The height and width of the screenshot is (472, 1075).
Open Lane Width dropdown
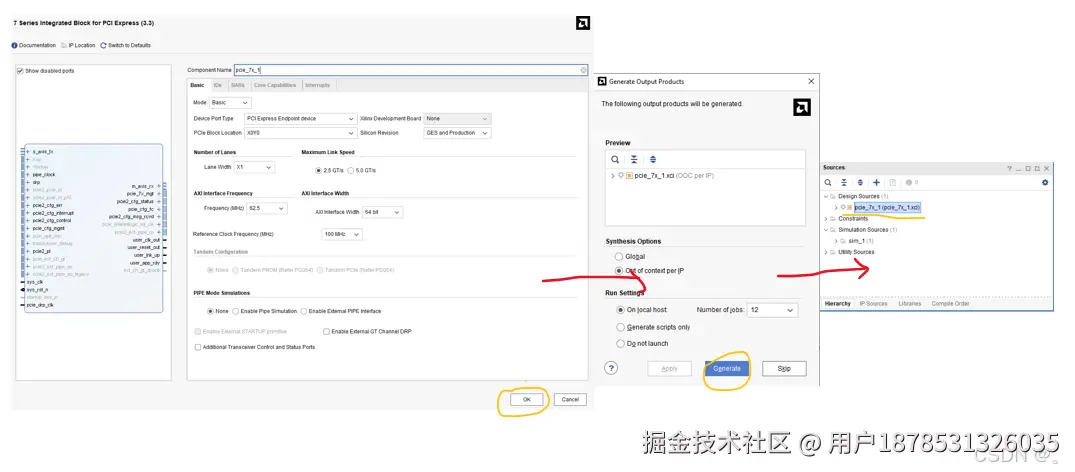(254, 167)
